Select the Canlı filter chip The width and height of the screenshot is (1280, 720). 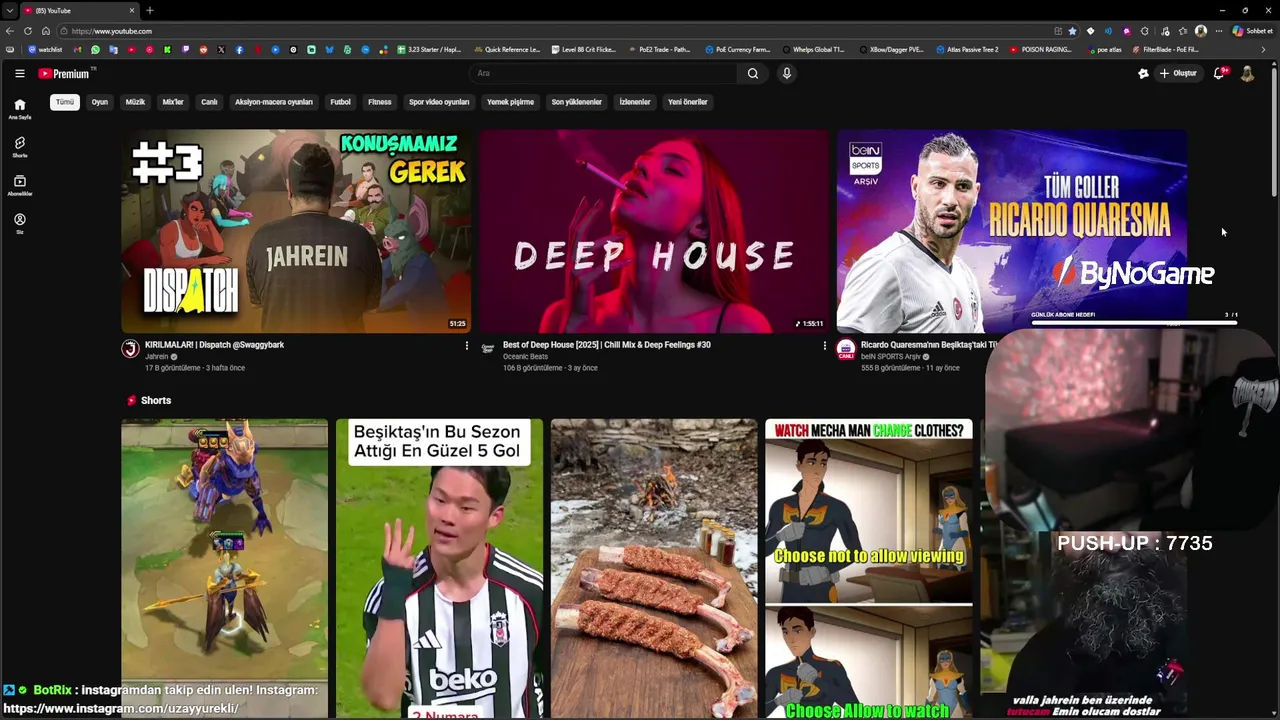click(x=209, y=102)
